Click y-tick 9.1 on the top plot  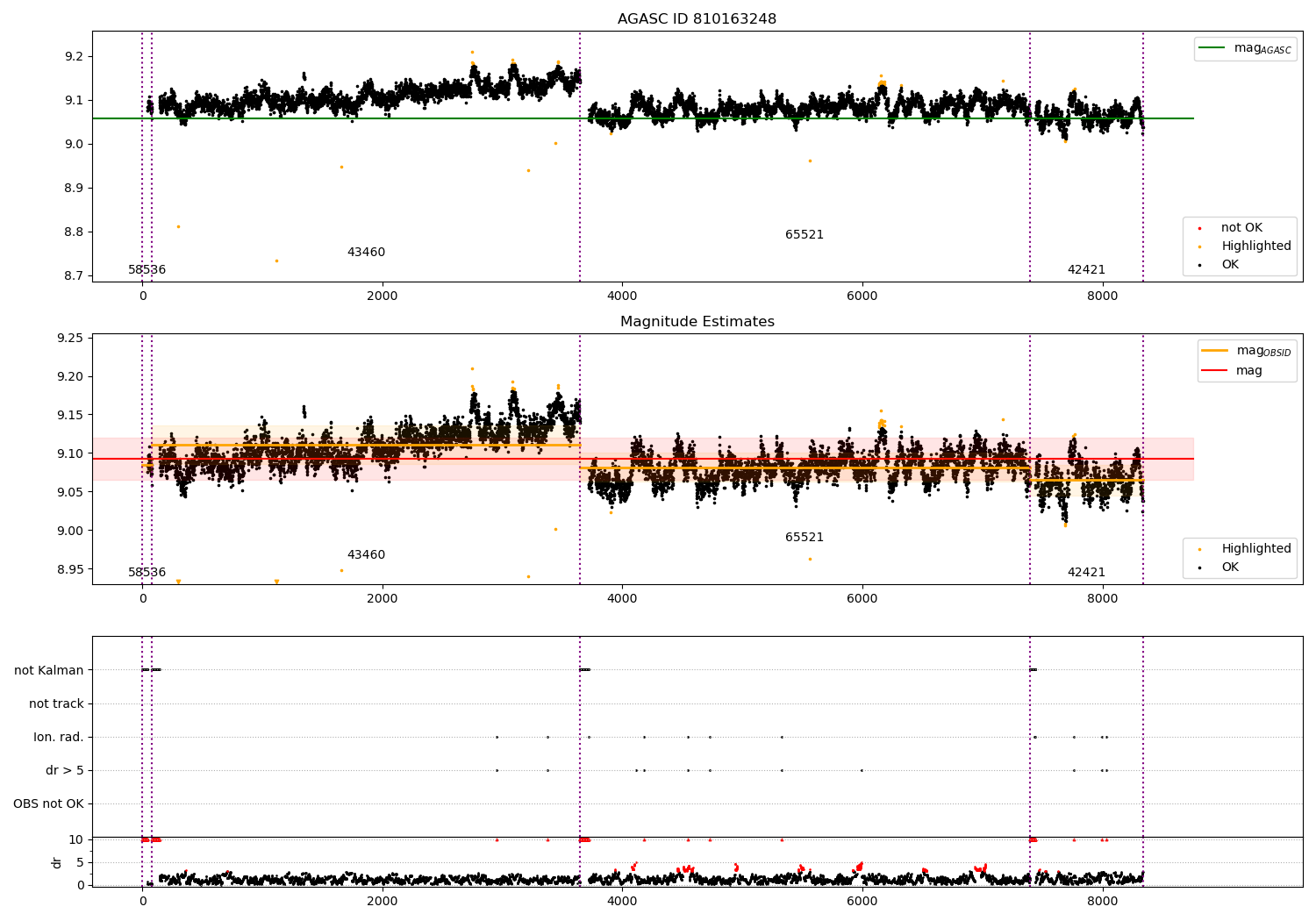(74, 101)
